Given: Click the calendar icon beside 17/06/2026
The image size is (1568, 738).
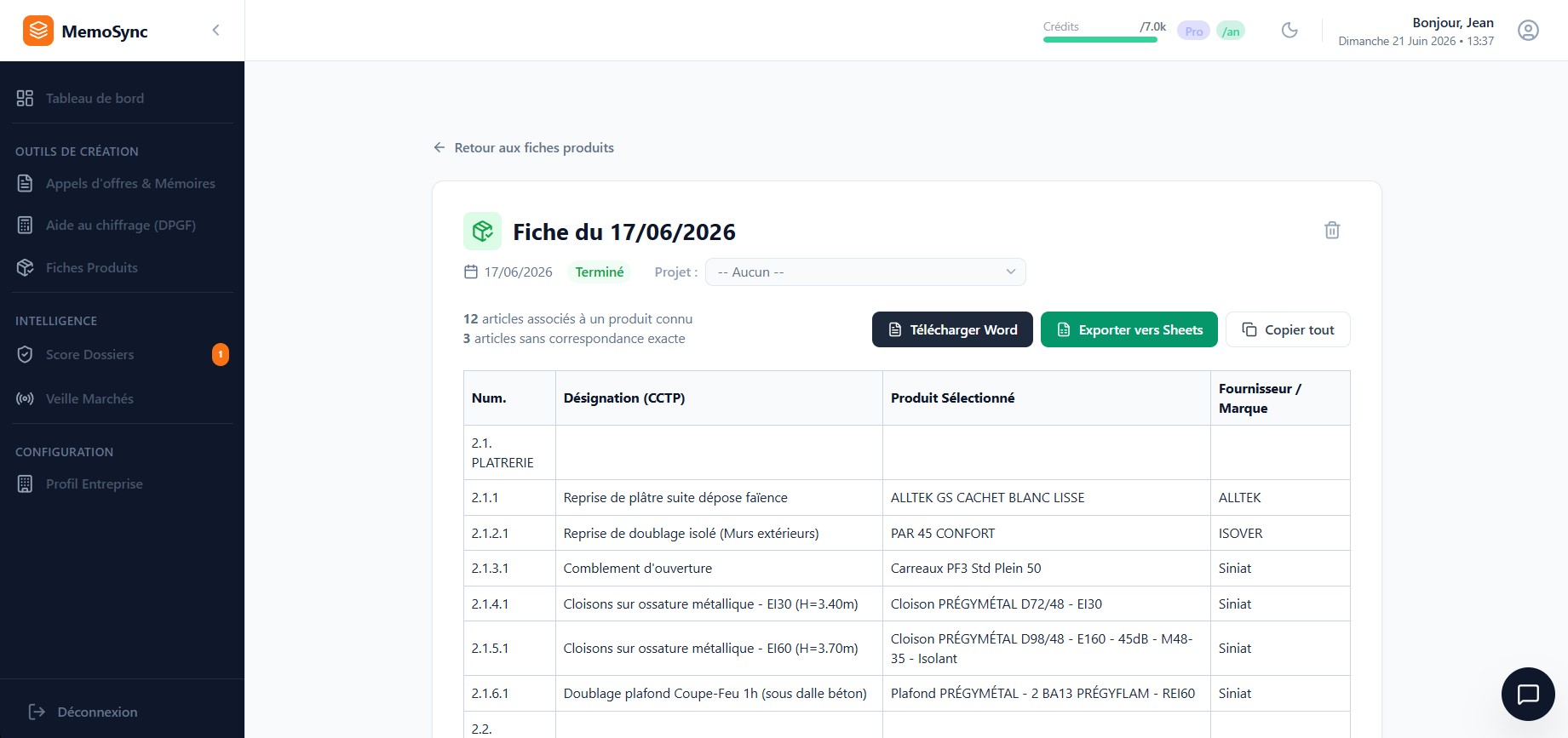Looking at the screenshot, I should point(471,272).
